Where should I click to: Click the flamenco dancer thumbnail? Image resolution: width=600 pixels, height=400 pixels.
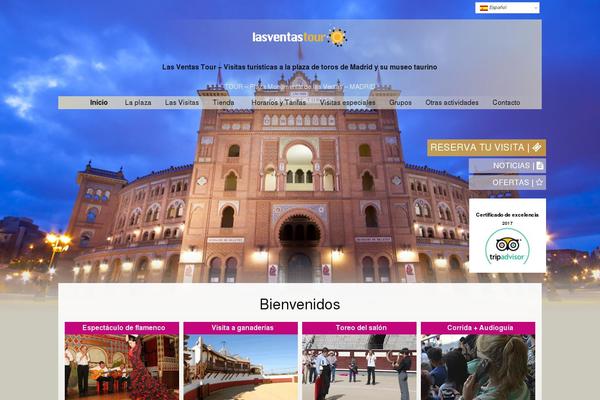point(122,367)
